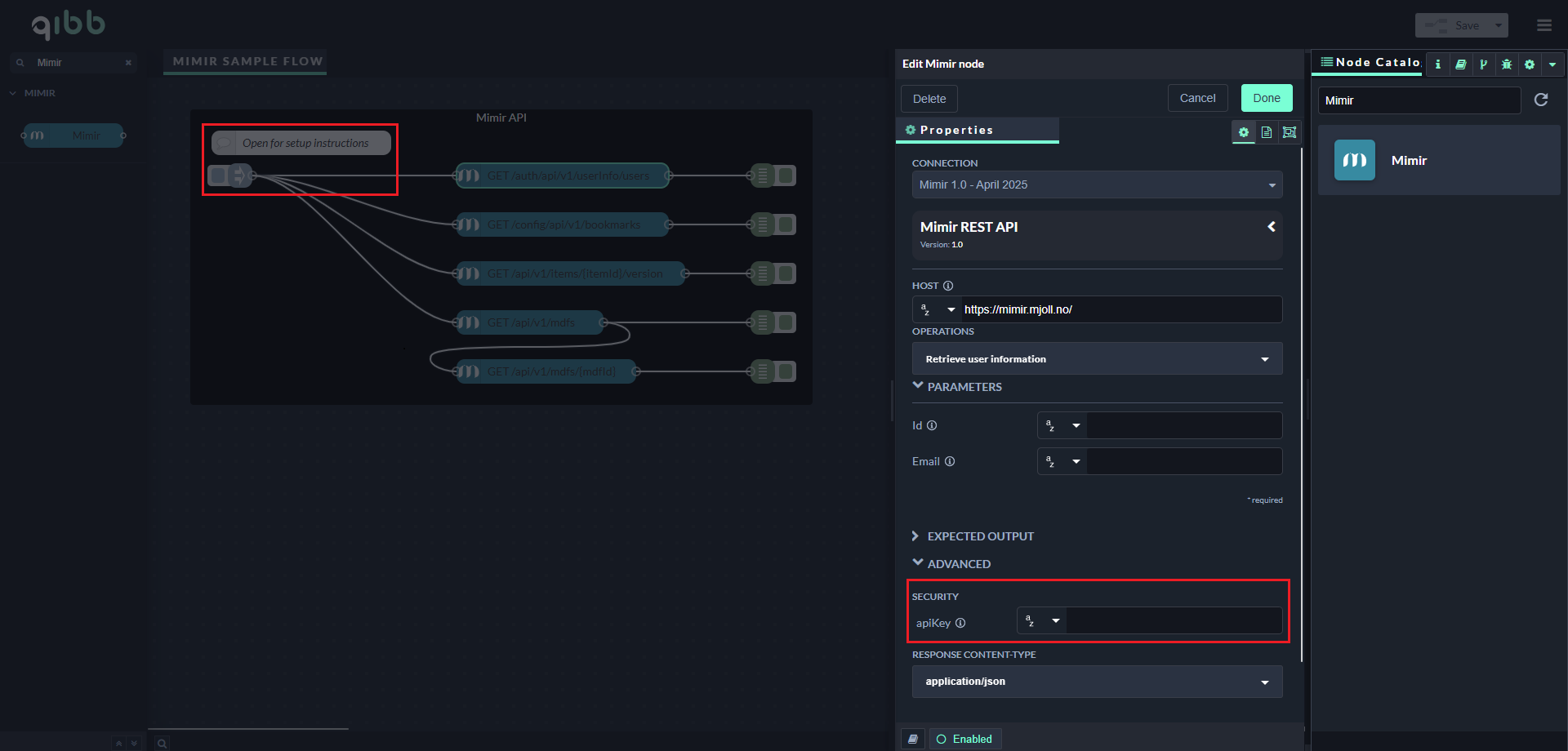The height and width of the screenshot is (751, 1568).
Task: Toggle the Enabled node state
Action: (964, 739)
